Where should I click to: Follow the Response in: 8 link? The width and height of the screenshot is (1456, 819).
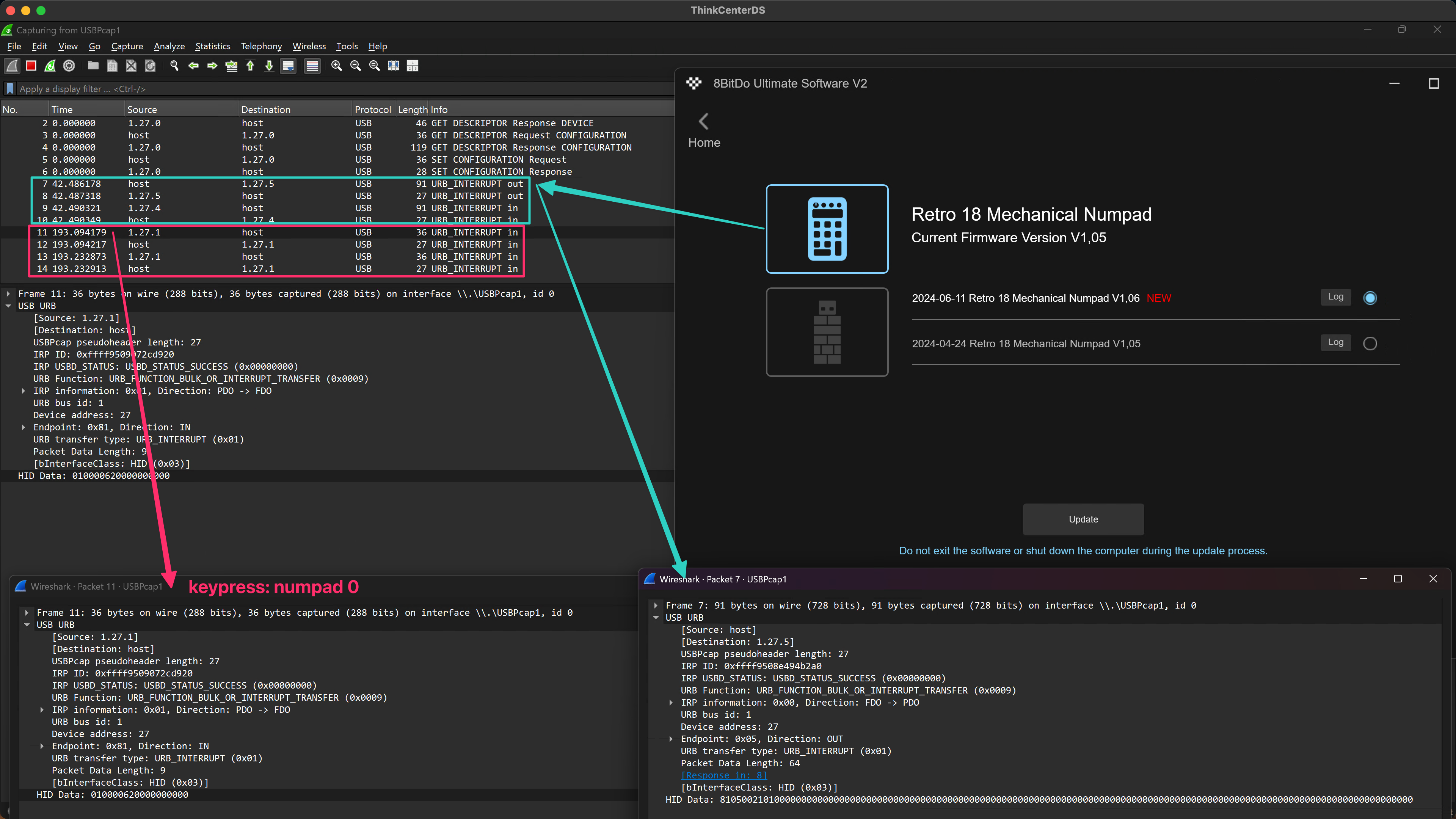coord(724,775)
